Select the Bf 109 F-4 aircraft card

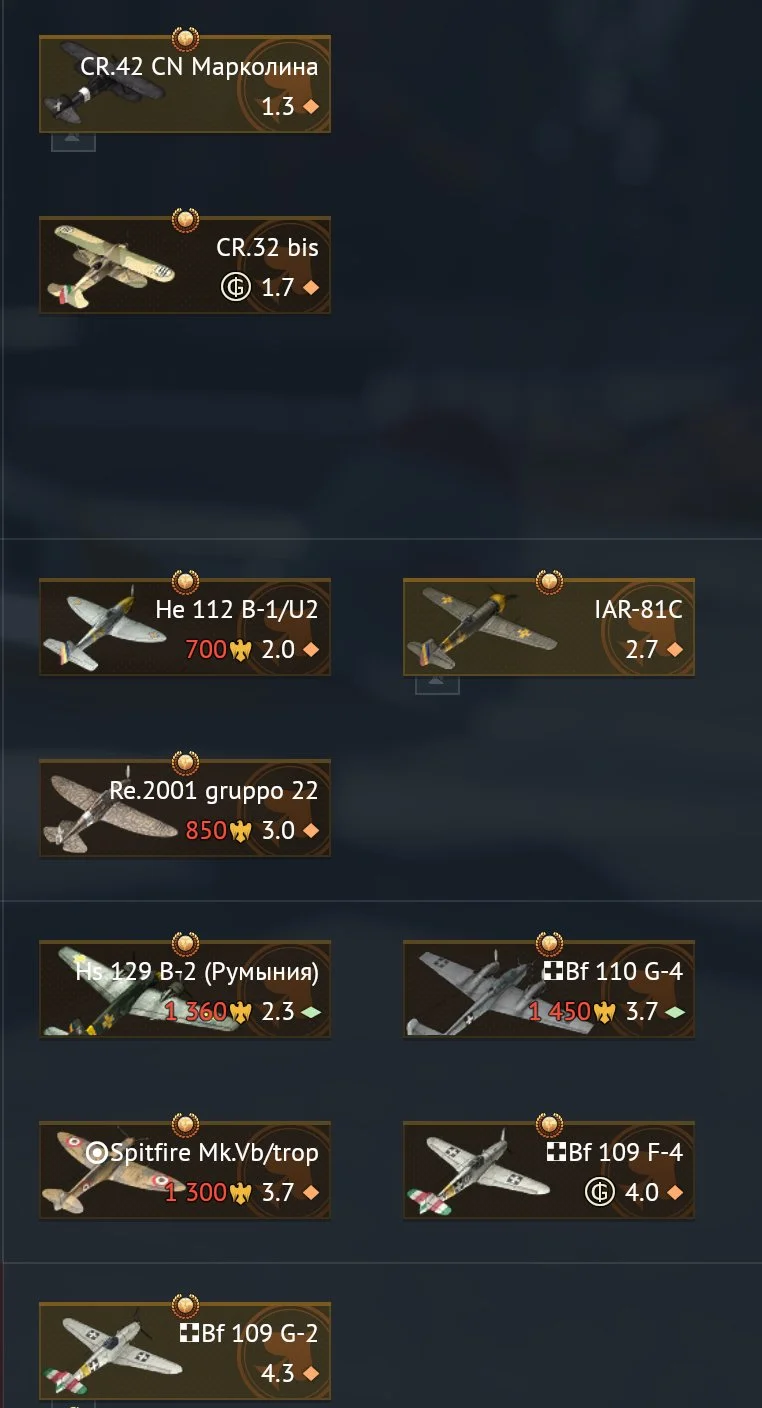pos(549,1170)
